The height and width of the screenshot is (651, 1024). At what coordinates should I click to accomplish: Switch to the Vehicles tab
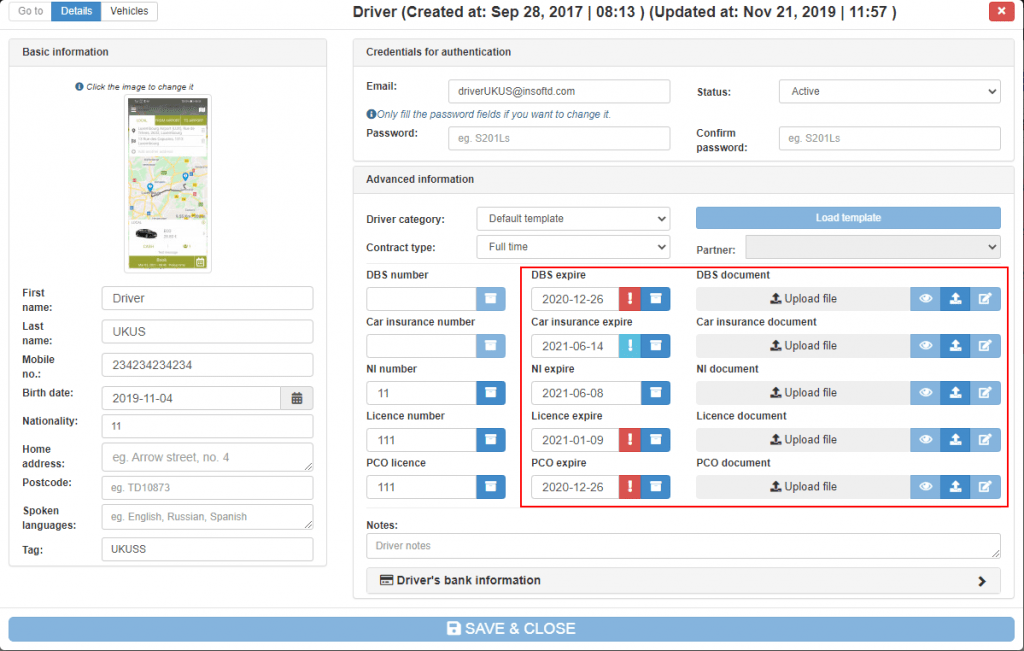pos(128,11)
